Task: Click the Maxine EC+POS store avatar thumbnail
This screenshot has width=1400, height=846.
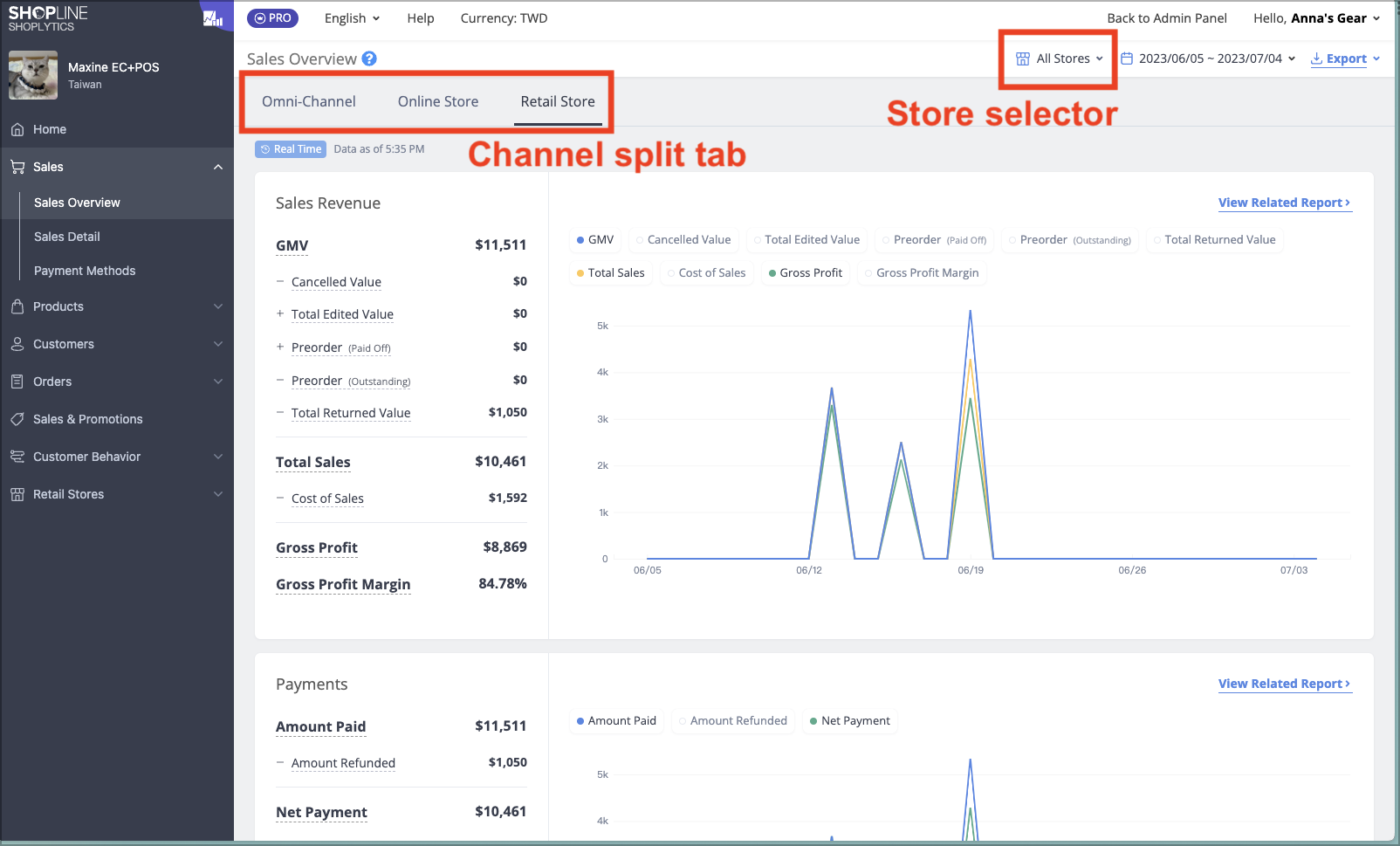Action: [33, 75]
